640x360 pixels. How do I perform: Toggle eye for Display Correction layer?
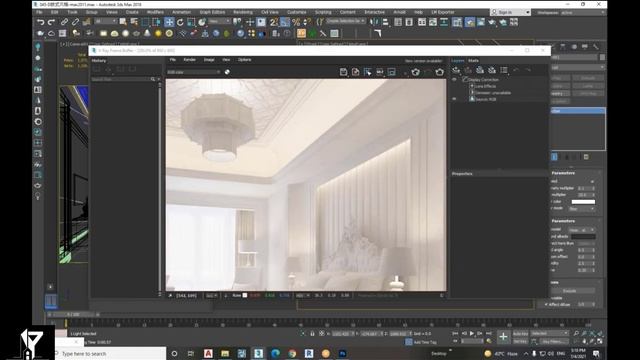[454, 80]
